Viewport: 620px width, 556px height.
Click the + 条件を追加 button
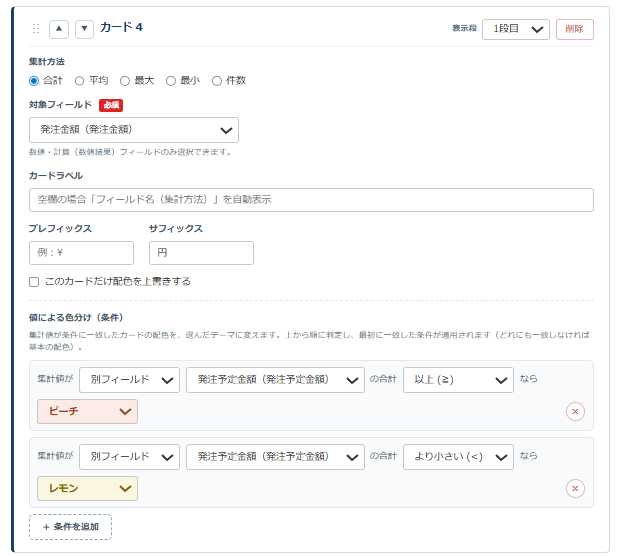(x=70, y=527)
